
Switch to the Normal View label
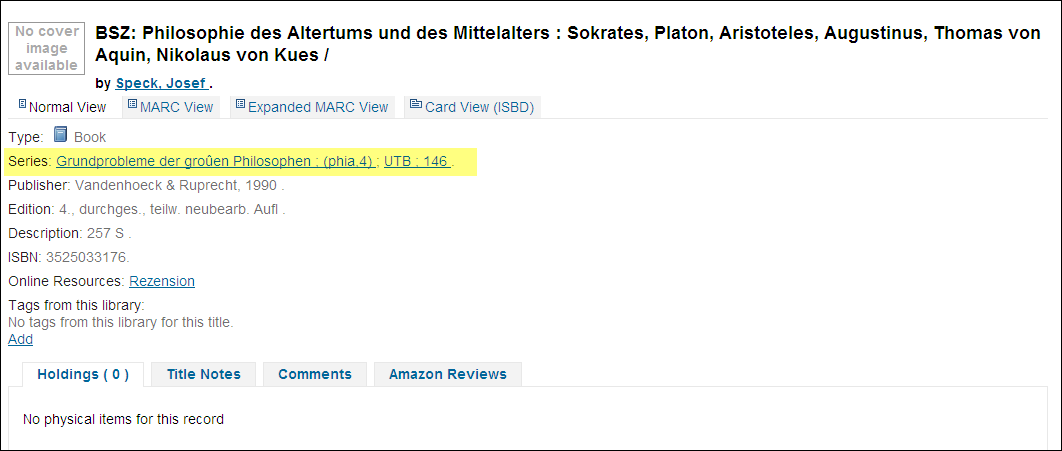(67, 107)
